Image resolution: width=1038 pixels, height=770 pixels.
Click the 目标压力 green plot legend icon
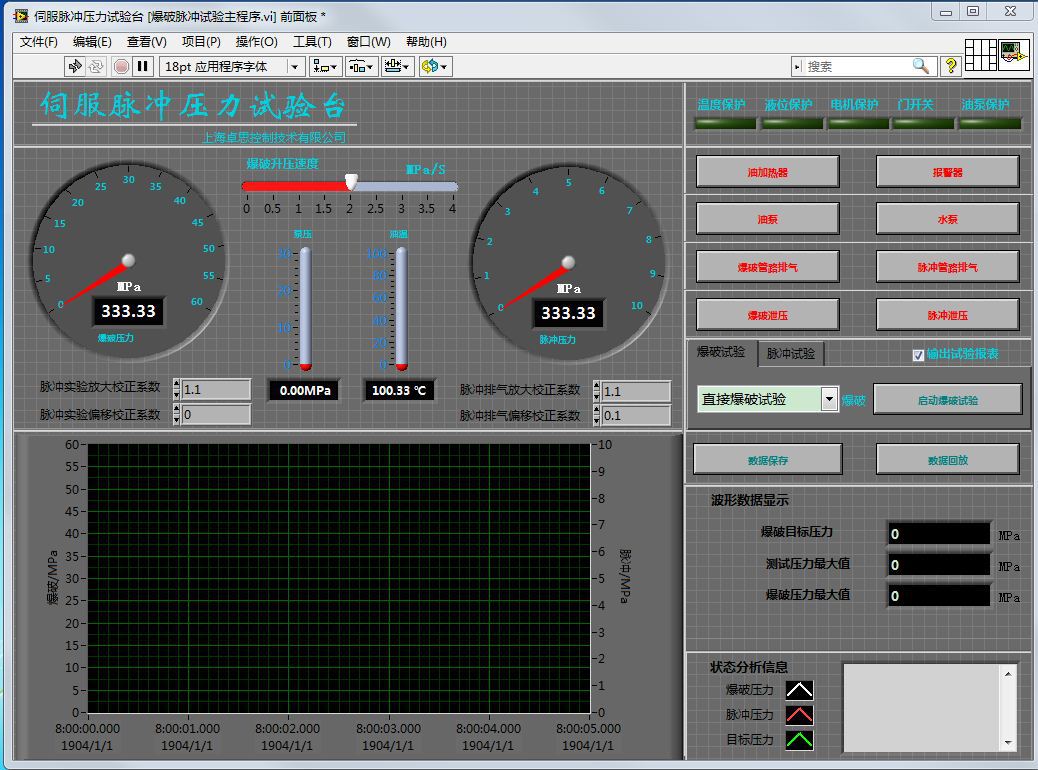point(799,740)
